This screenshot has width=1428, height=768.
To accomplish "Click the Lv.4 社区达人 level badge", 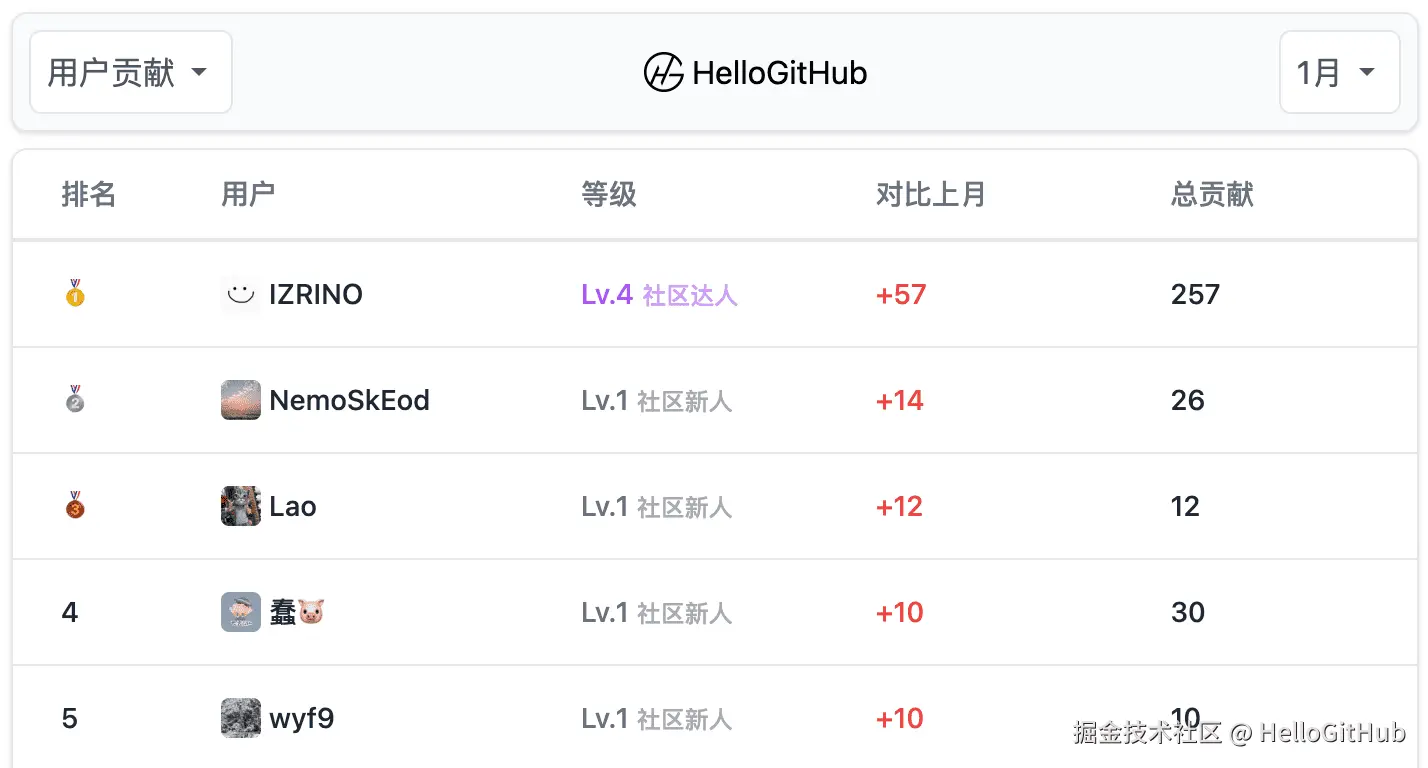I will click(x=659, y=294).
